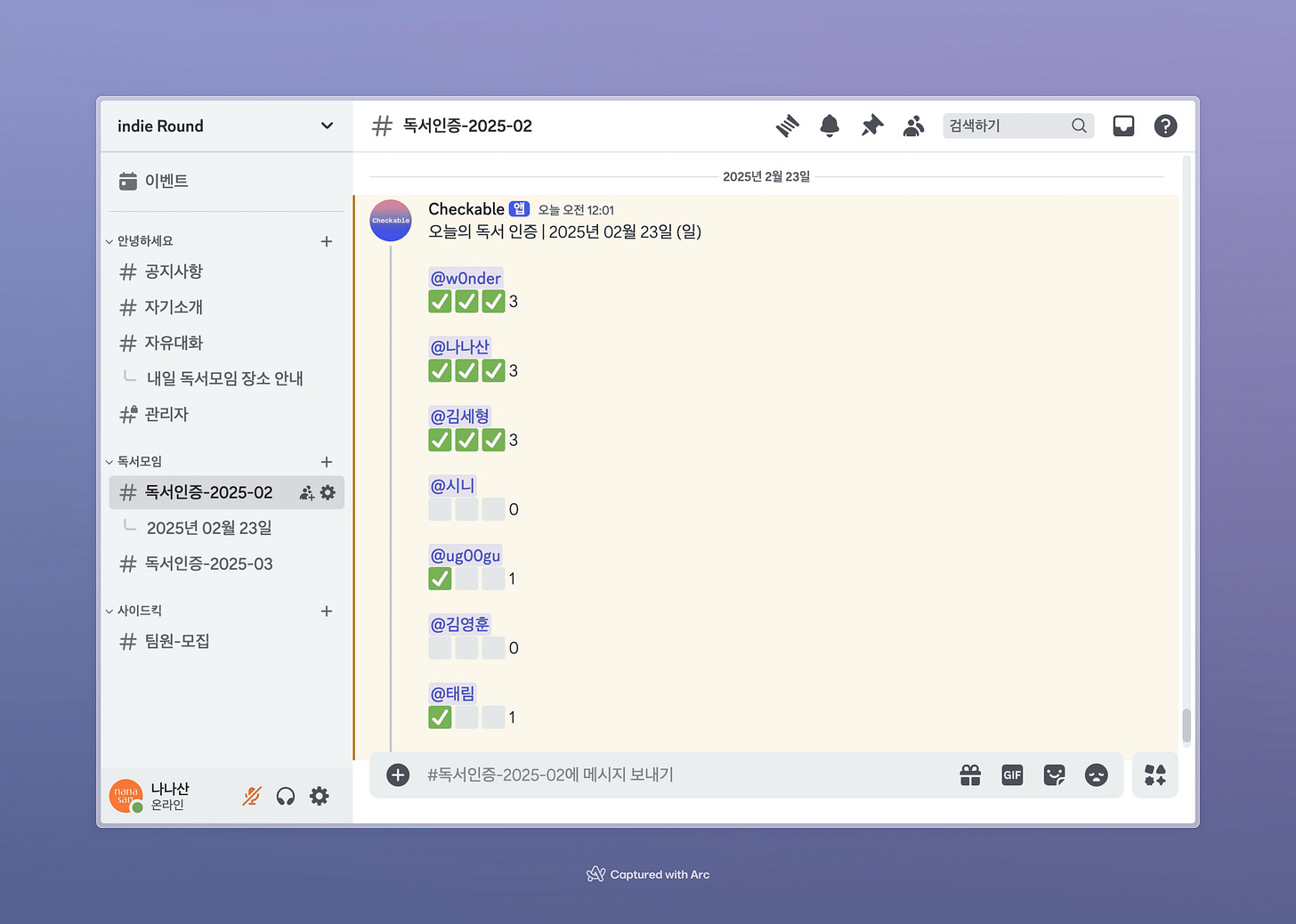Click the @w0nder mention
This screenshot has height=924, width=1296.
(x=466, y=278)
